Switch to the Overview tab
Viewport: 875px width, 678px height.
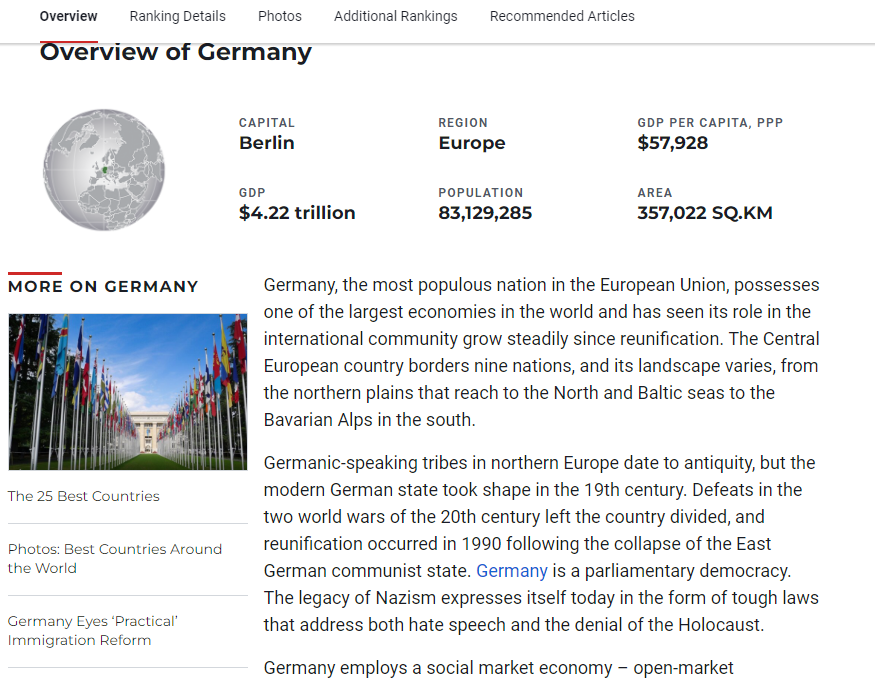(68, 16)
